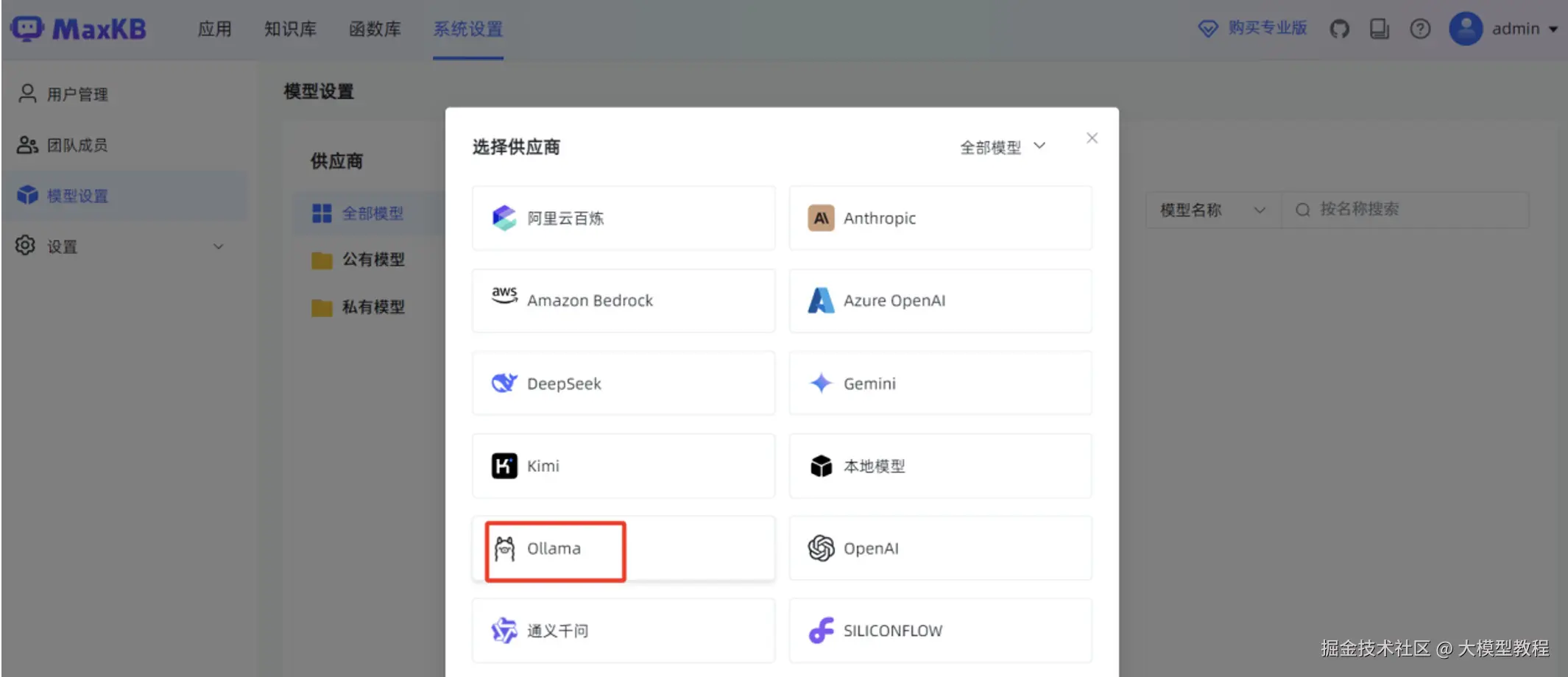
Task: Click the 用户管理 person icon
Action: pos(27,93)
